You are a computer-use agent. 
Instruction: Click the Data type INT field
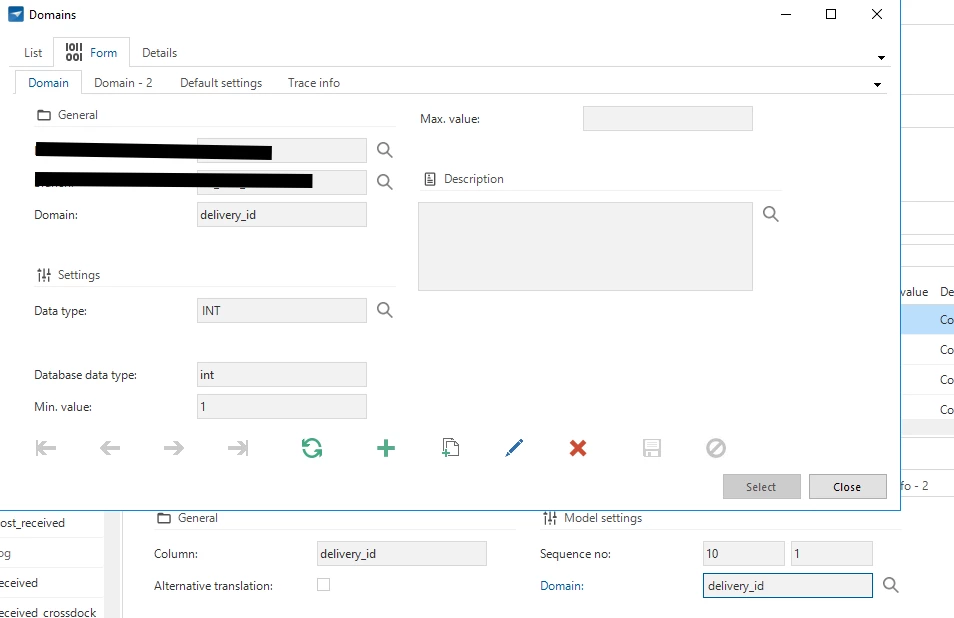coord(282,310)
